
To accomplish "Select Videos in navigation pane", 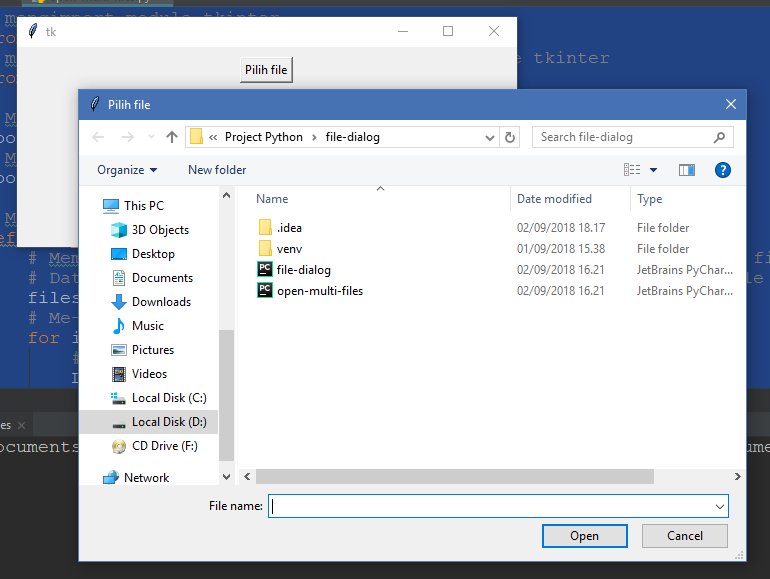I will [x=149, y=374].
